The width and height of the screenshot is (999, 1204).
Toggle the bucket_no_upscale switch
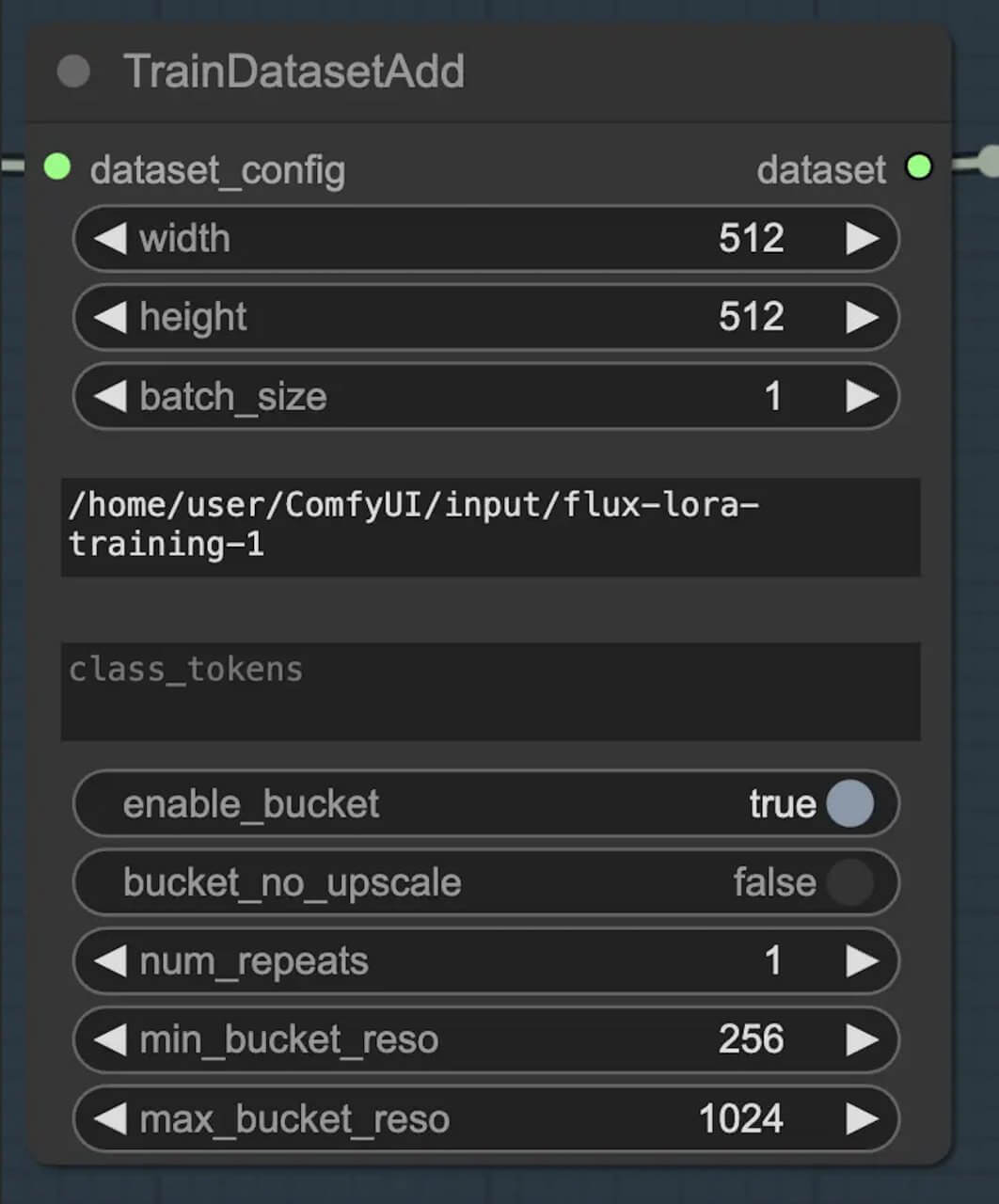pyautogui.click(x=848, y=883)
